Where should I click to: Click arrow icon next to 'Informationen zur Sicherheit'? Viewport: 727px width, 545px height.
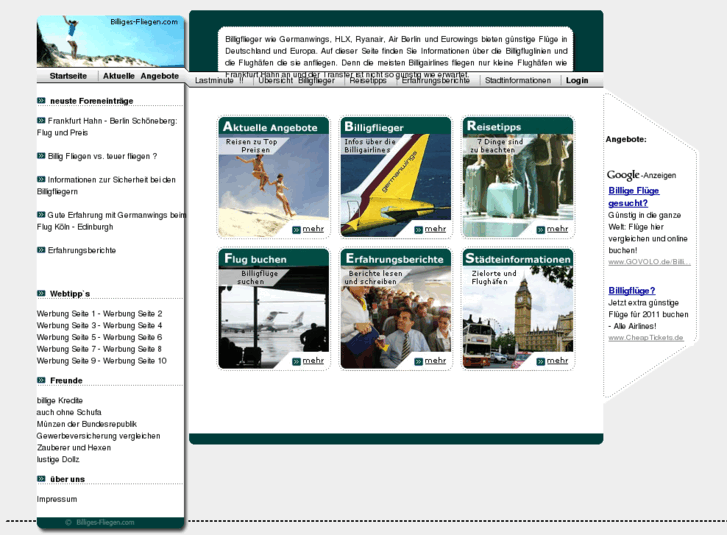pyautogui.click(x=41, y=179)
